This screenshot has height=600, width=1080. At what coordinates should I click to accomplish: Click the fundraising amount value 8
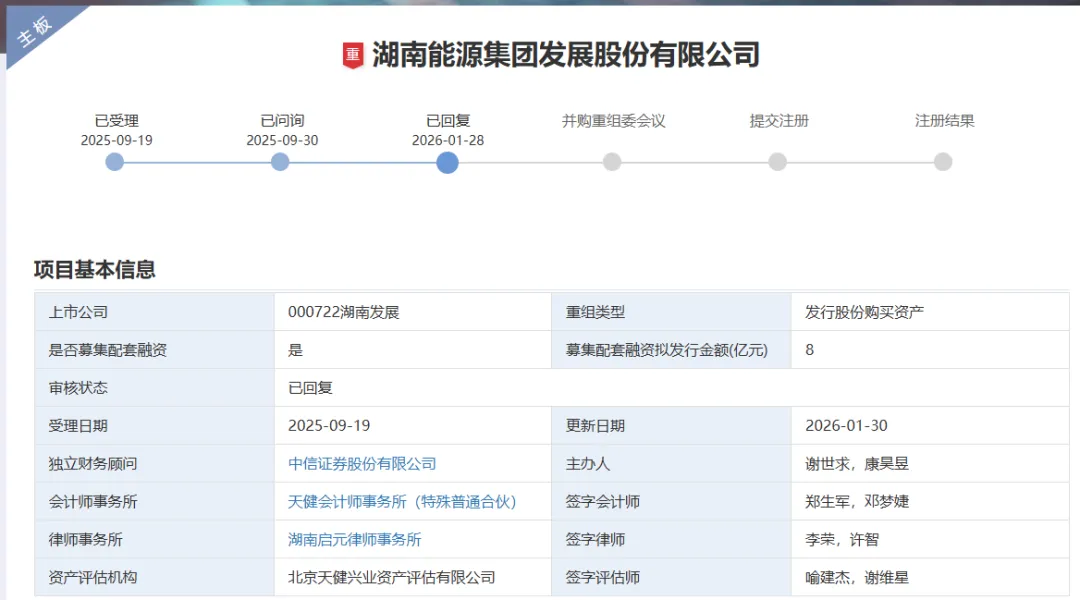pyautogui.click(x=809, y=350)
